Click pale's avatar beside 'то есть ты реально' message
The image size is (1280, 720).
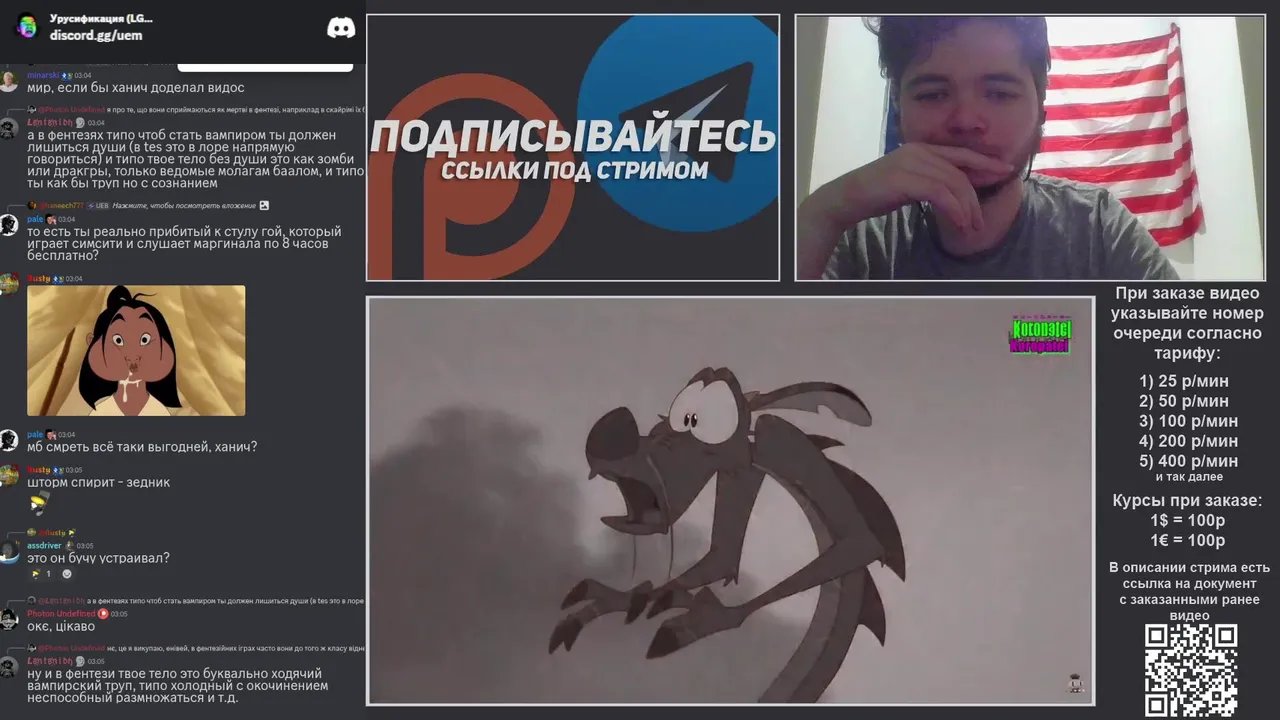coord(9,226)
